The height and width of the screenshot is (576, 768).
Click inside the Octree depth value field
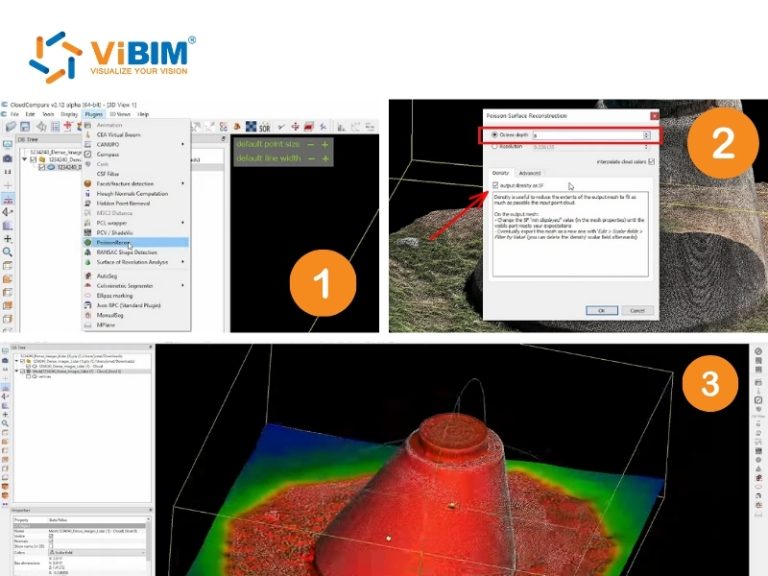click(588, 135)
